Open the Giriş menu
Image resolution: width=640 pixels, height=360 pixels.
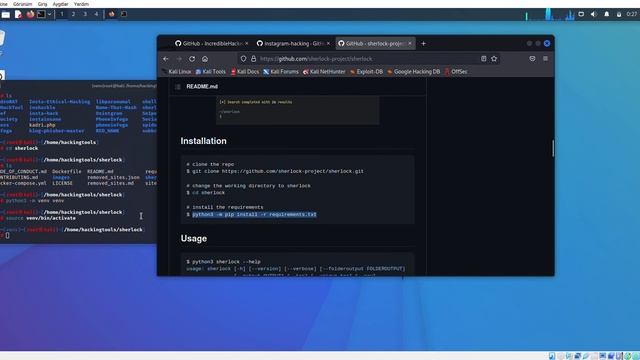click(42, 4)
